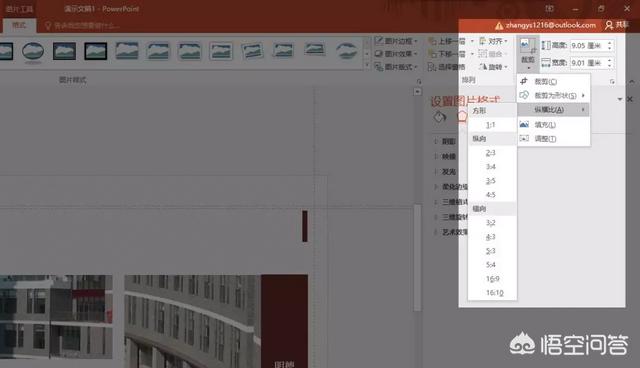The image size is (640, 368).
Task: Select the 1:1 square aspect ratio
Action: click(x=491, y=125)
